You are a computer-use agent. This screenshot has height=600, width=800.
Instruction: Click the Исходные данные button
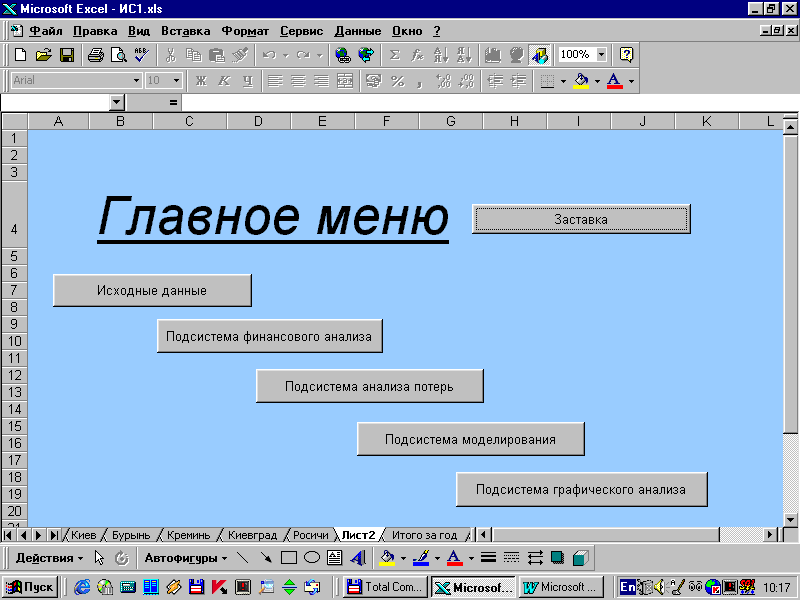click(152, 290)
